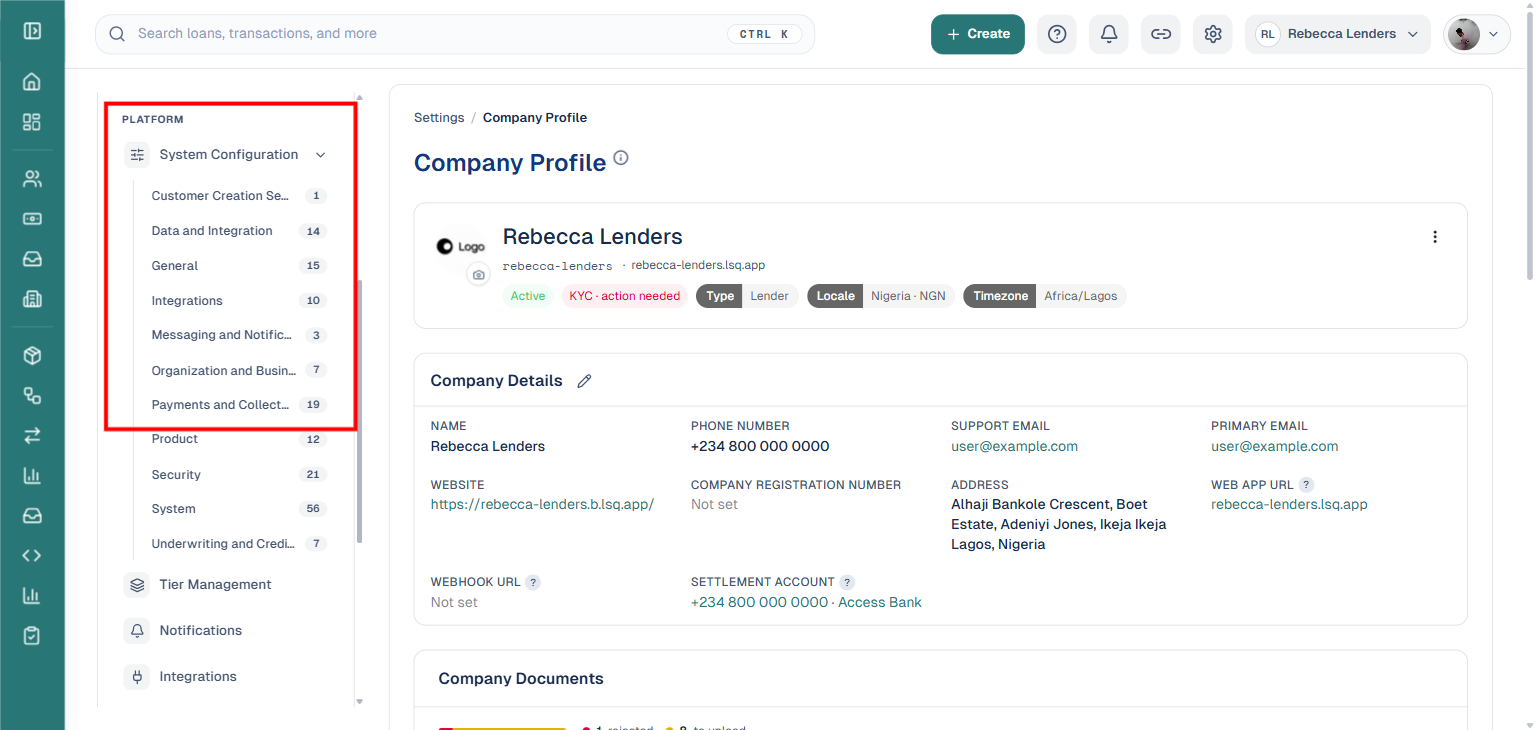1535x730 pixels.
Task: Open the code brackets developer icon
Action: [32, 556]
